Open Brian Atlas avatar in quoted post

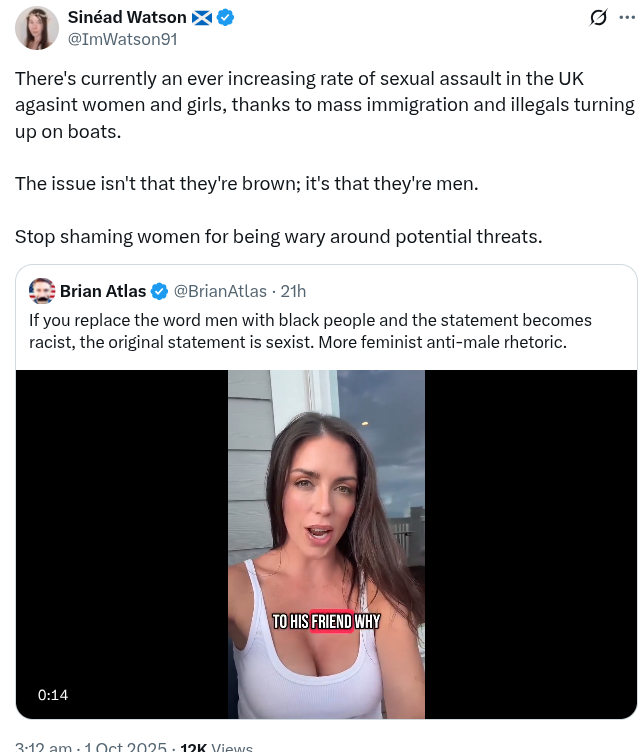42,291
